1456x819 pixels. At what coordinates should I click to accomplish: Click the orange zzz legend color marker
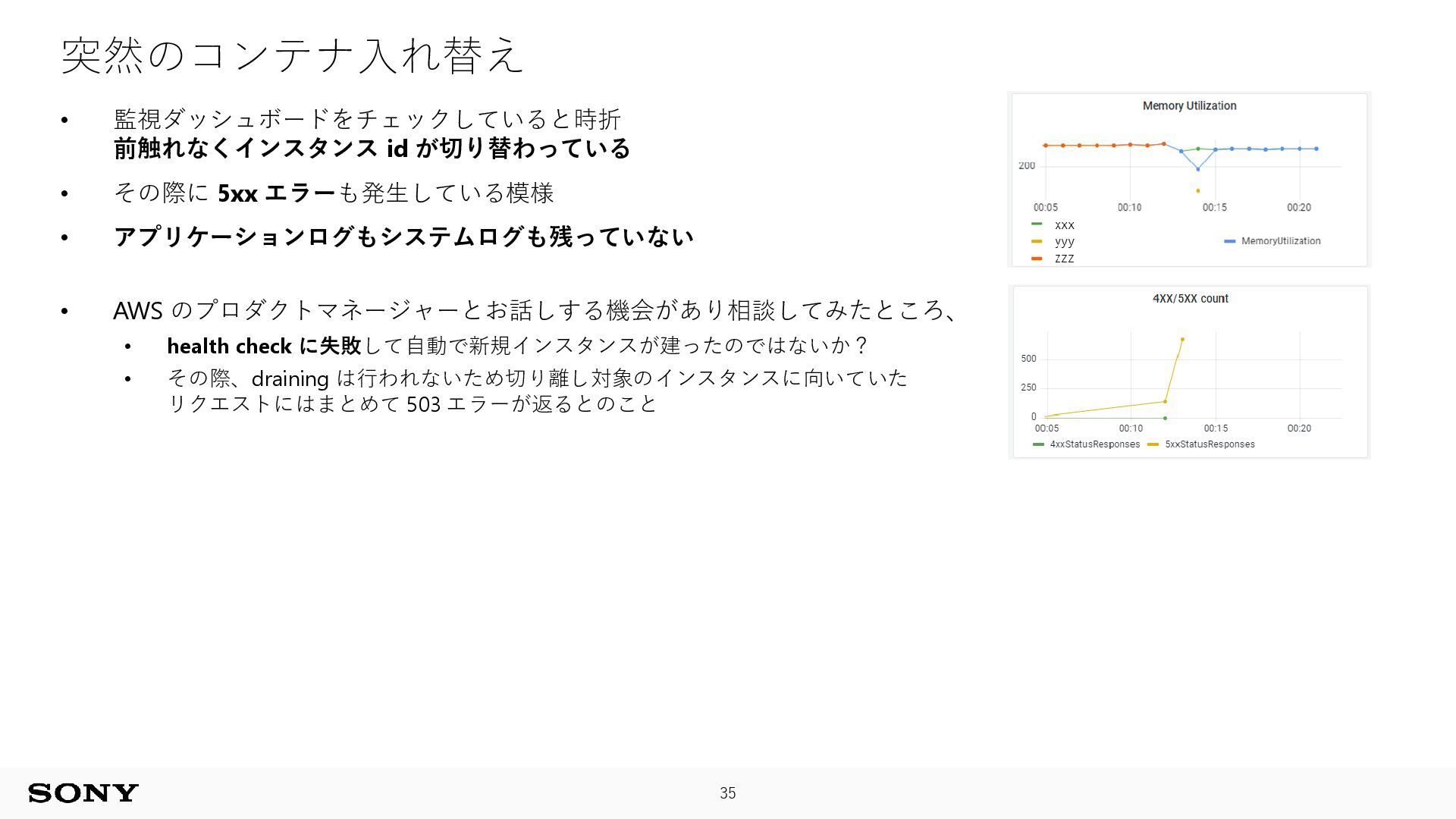pos(1037,259)
